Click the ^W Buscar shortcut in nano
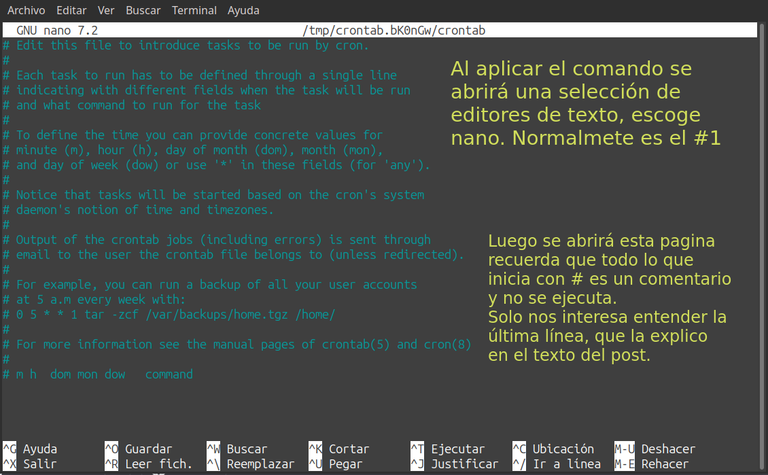This screenshot has height=475, width=768. pyautogui.click(x=237, y=449)
